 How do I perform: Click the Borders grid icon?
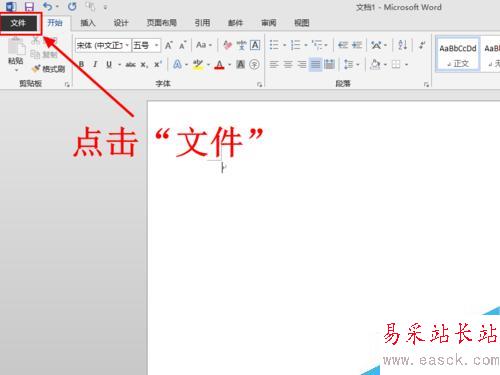click(396, 64)
